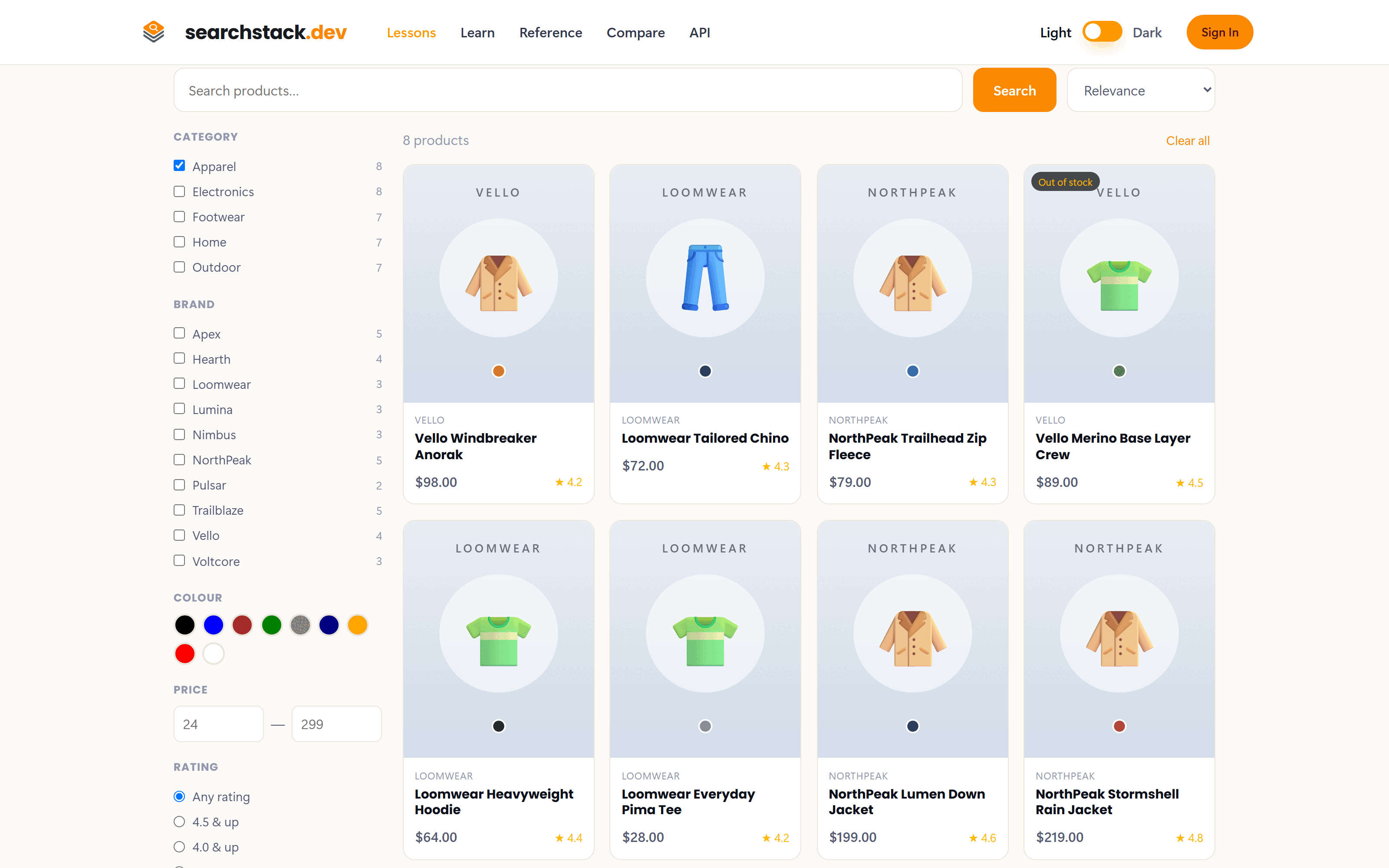Click the minimum price field showing 24

click(x=218, y=724)
